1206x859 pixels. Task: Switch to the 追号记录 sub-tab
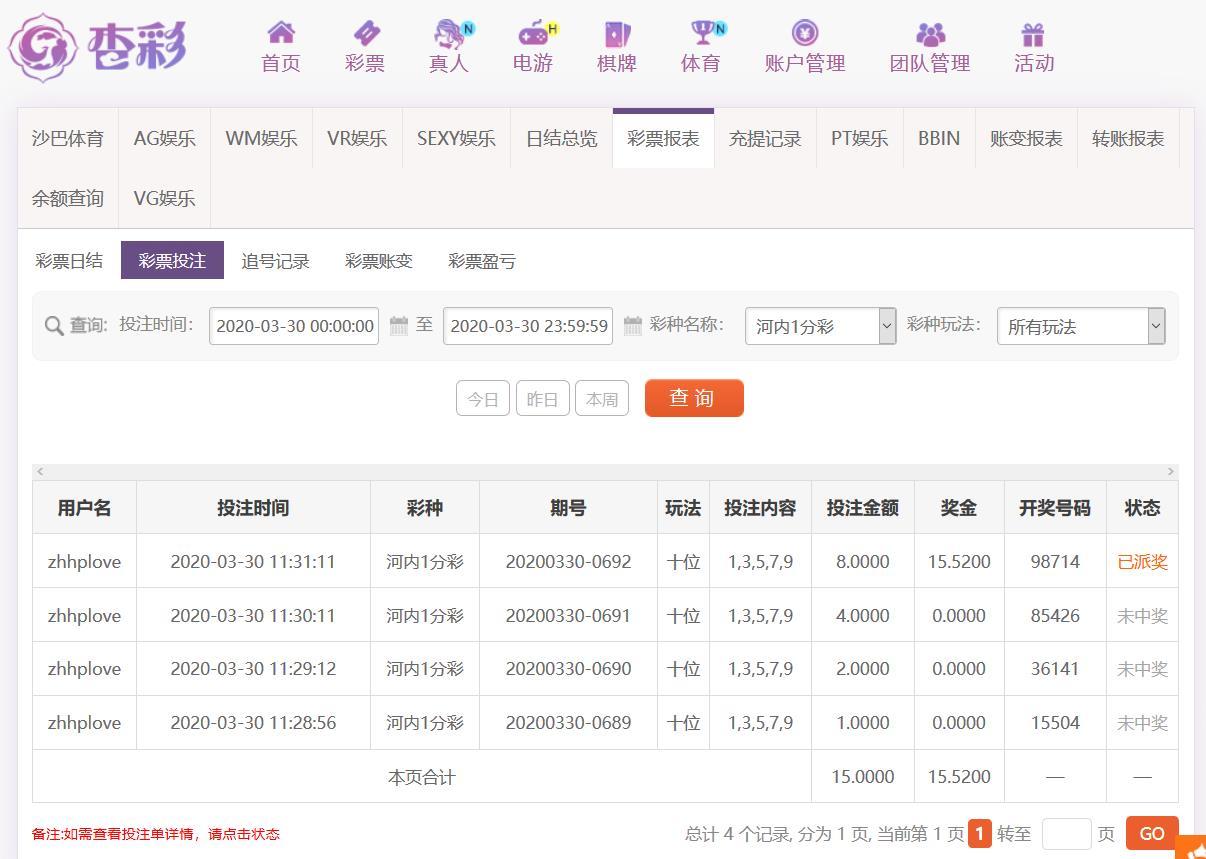coord(275,261)
